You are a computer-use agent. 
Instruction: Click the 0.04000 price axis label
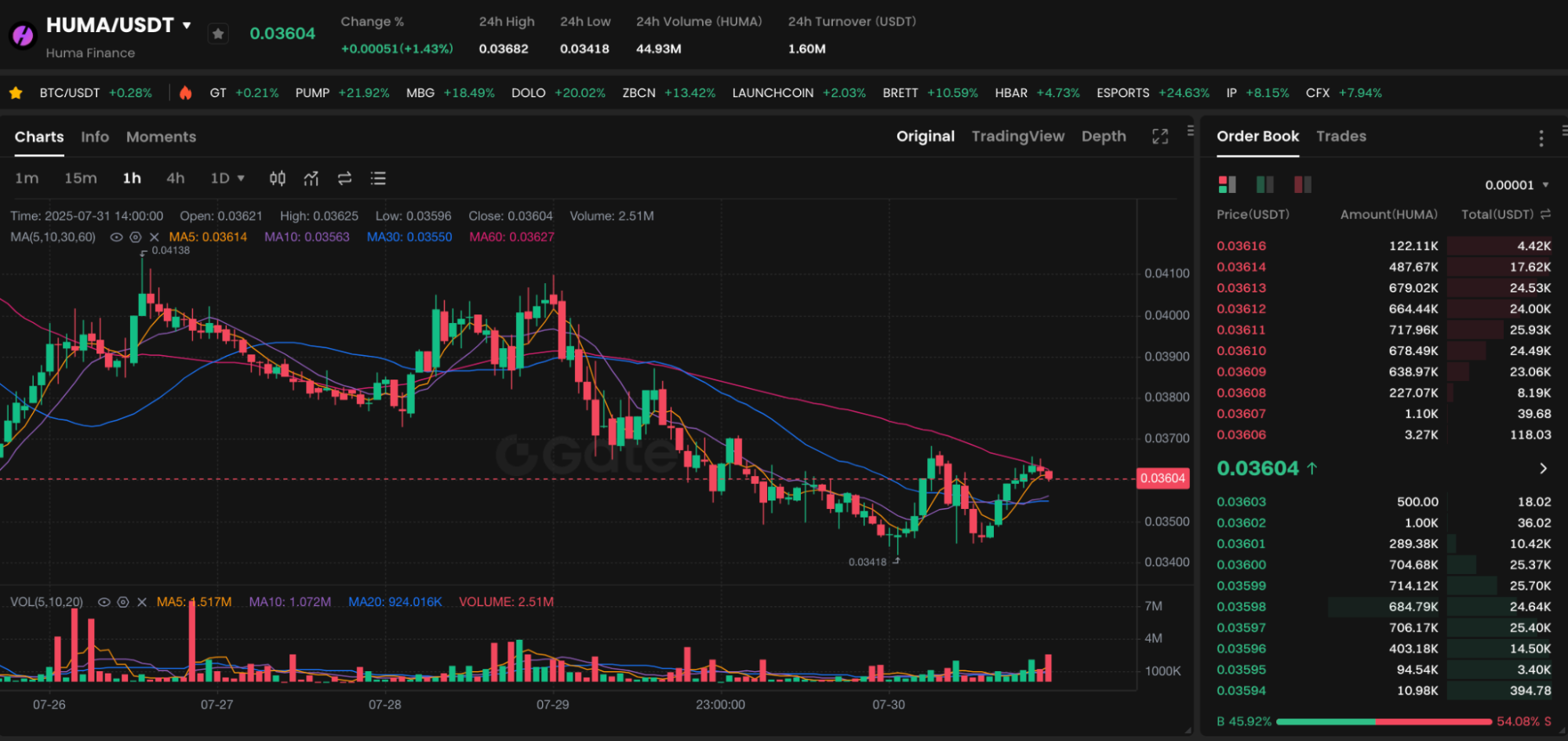[x=1166, y=315]
